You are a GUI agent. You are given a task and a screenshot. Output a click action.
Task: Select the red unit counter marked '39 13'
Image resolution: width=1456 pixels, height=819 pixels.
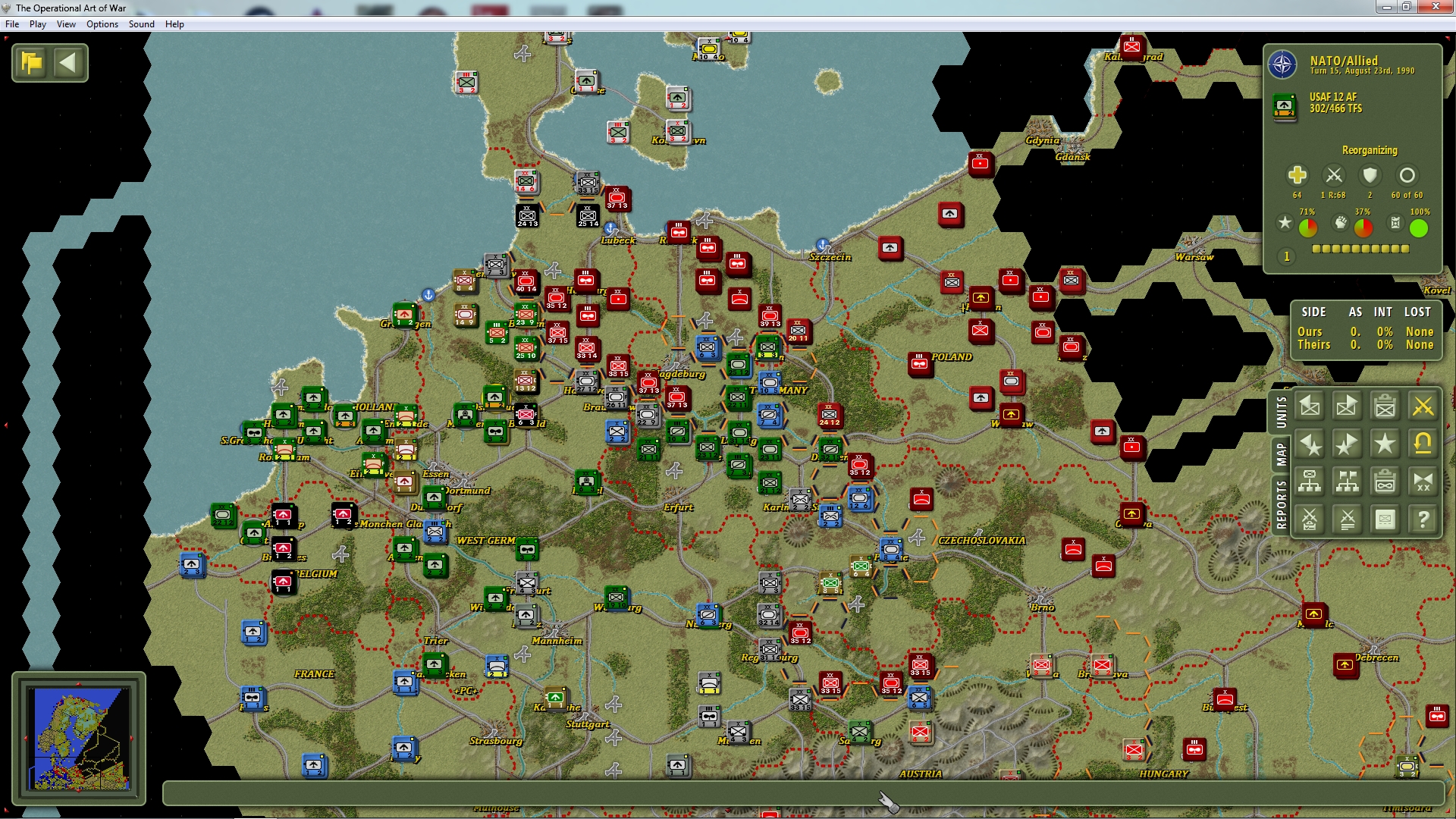coord(770,316)
